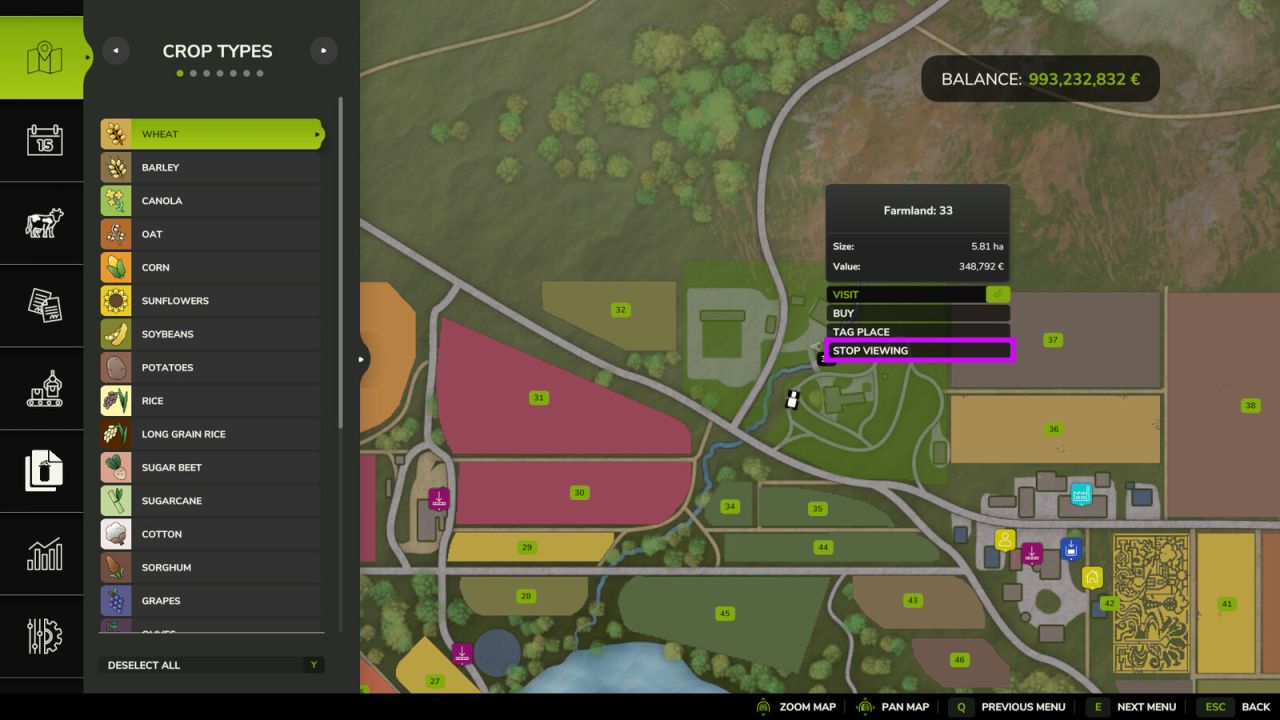Image resolution: width=1280 pixels, height=720 pixels.
Task: Click the Next Menu button in the bottom bar
Action: click(1133, 707)
